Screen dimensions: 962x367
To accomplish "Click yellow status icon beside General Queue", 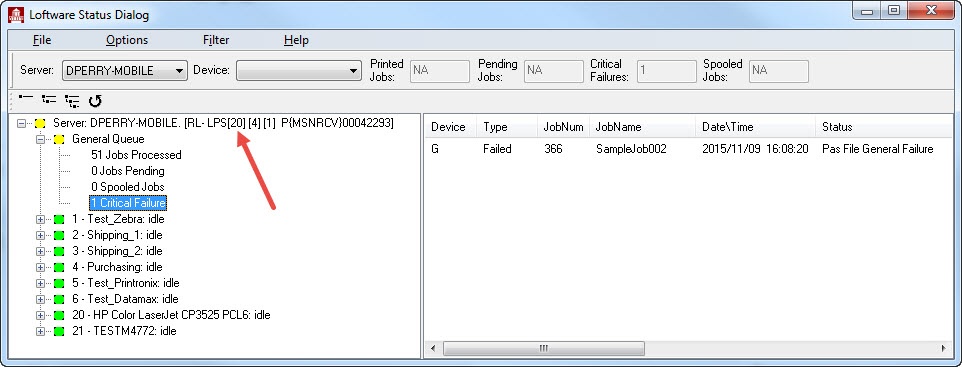I will coord(59,139).
